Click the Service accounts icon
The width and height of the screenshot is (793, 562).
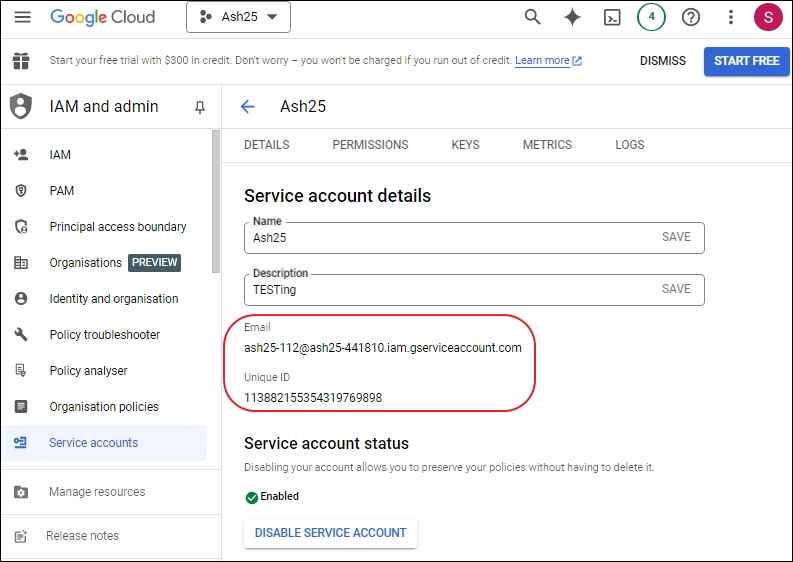[x=20, y=443]
